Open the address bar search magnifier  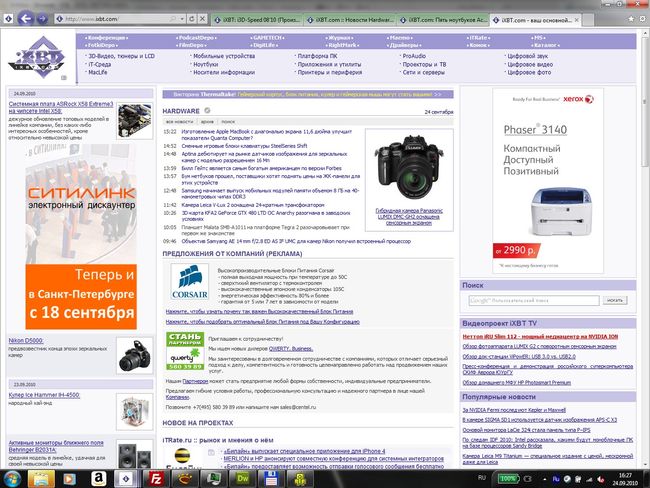pyautogui.click(x=172, y=19)
